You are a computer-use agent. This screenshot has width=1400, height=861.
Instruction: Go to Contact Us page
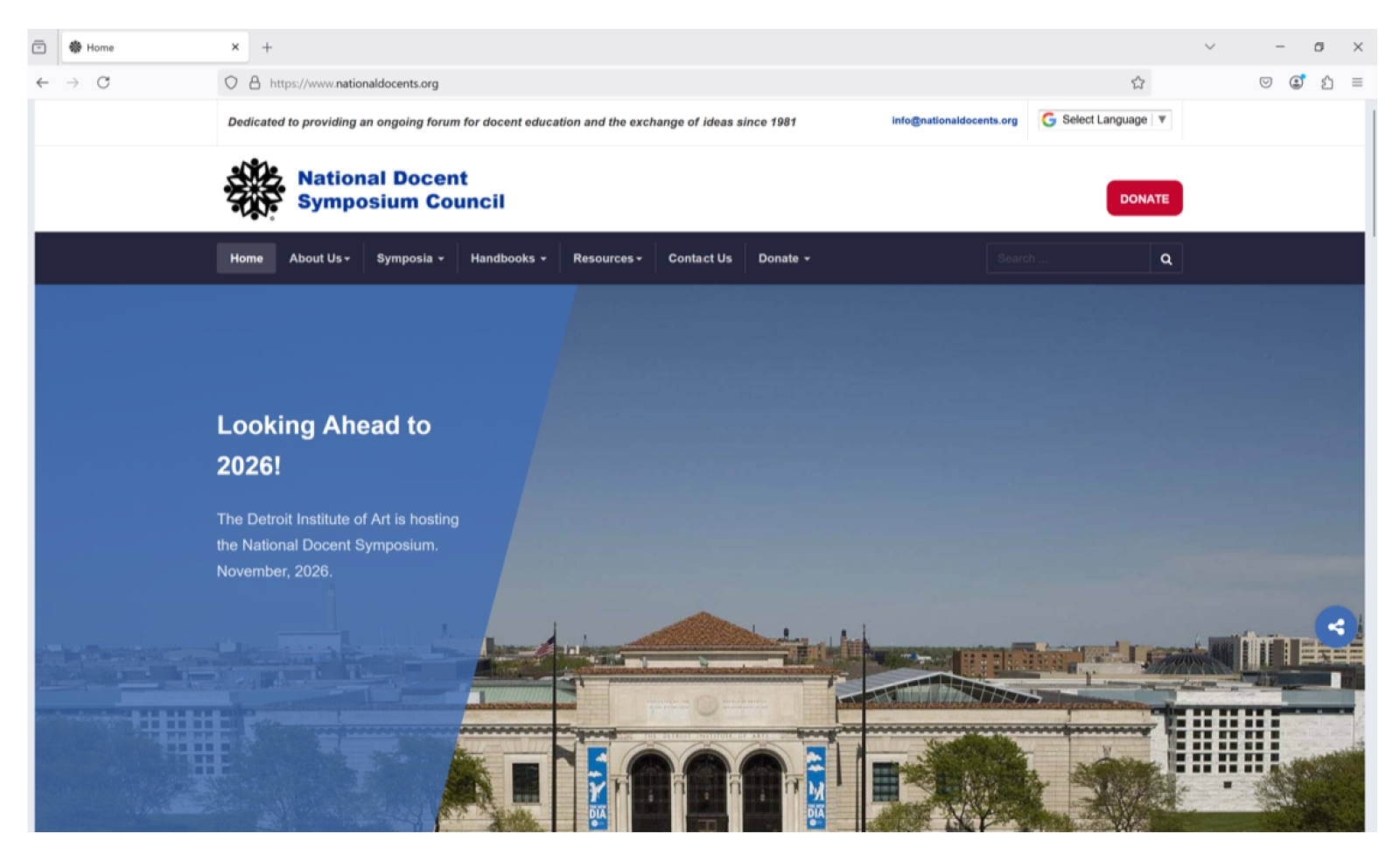coord(700,259)
